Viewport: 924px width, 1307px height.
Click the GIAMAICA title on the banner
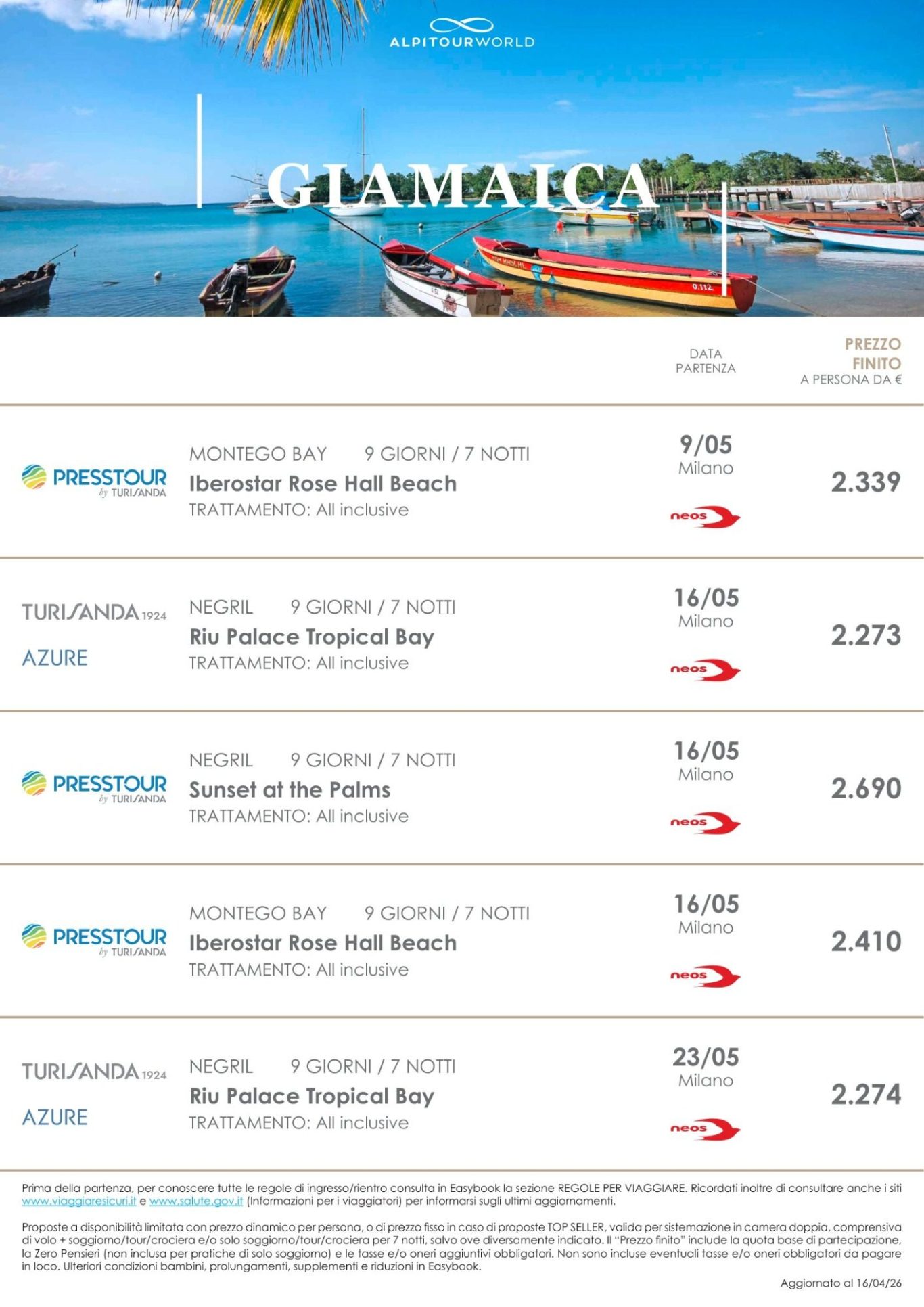pyautogui.click(x=462, y=186)
